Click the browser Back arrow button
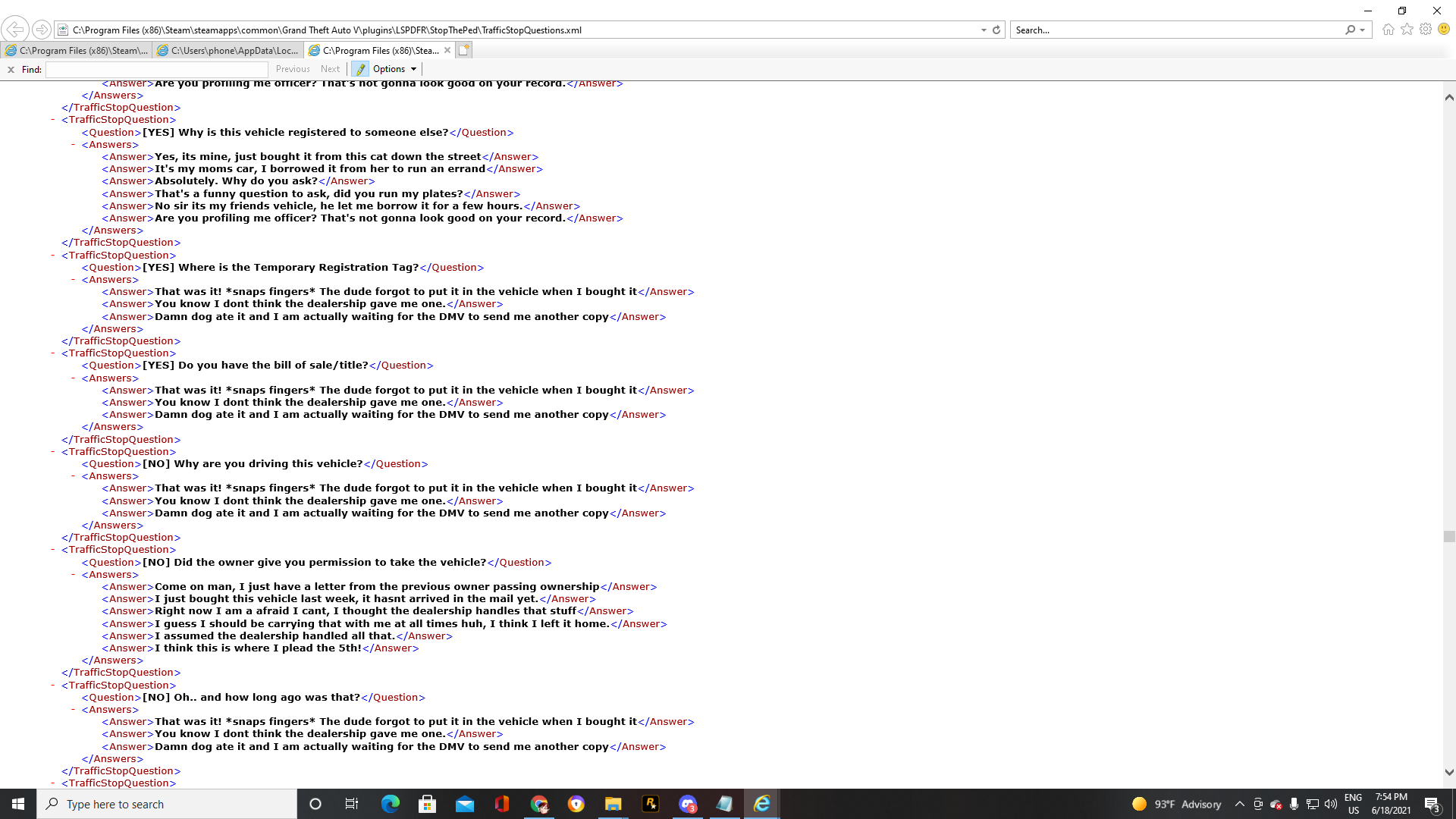This screenshot has width=1456, height=819. pyautogui.click(x=14, y=30)
